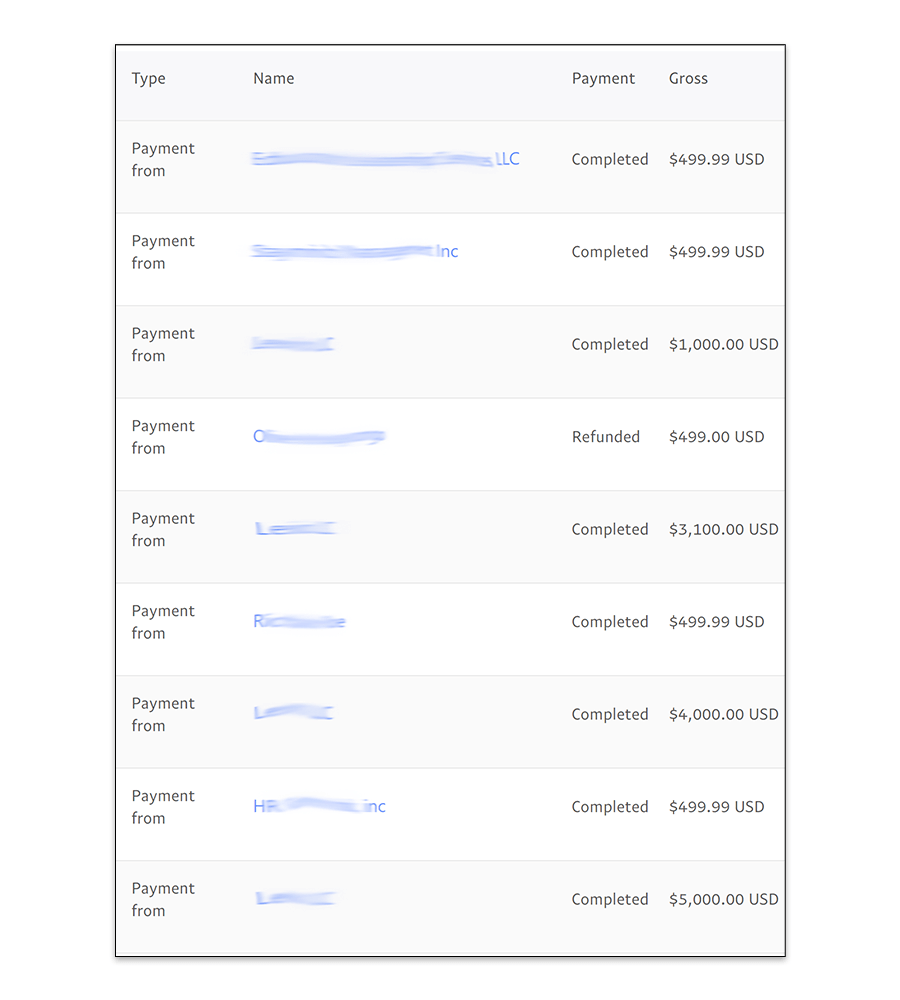
Task: Select the $4,000.00 USD amount
Action: point(723,714)
